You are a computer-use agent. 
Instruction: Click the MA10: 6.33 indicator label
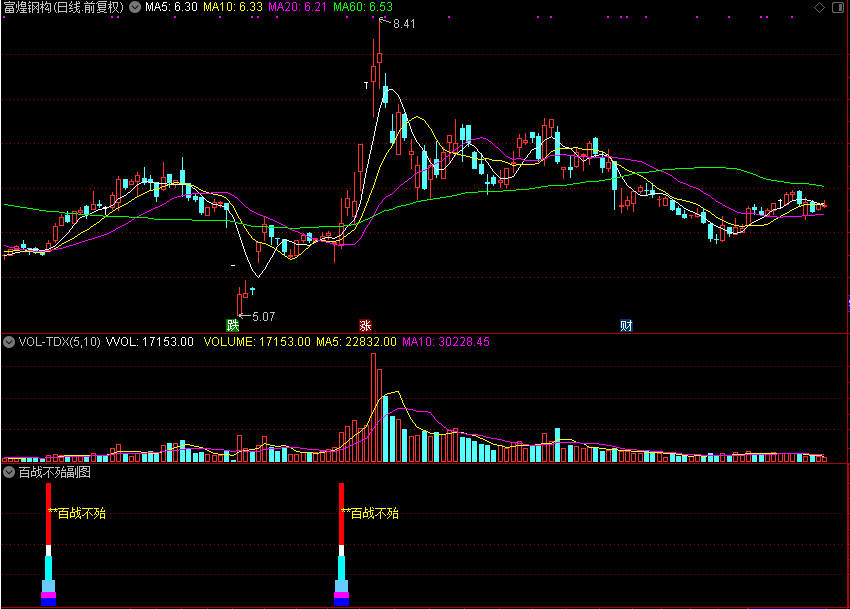tap(233, 7)
